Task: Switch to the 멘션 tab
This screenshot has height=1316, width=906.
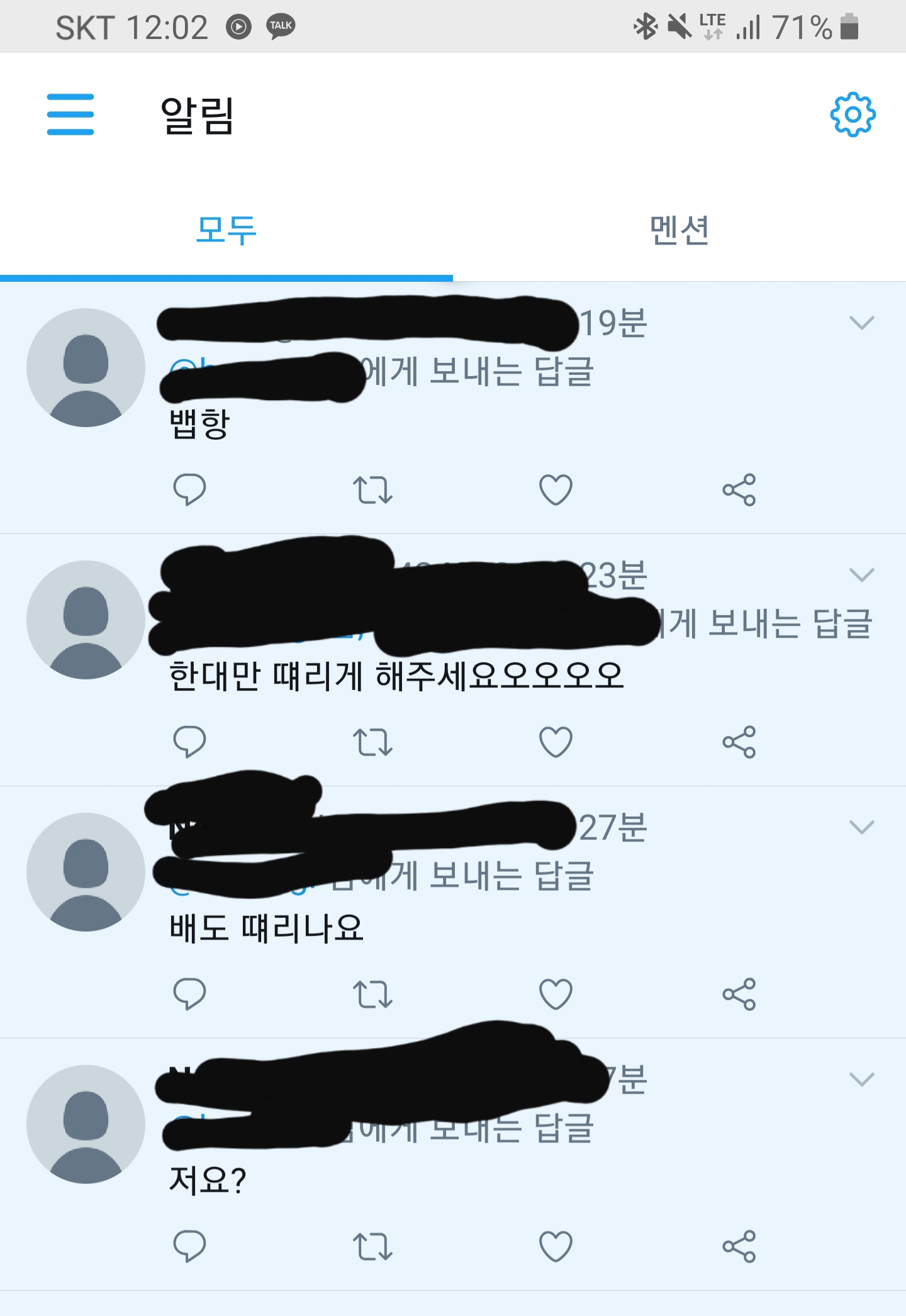Action: point(679,230)
